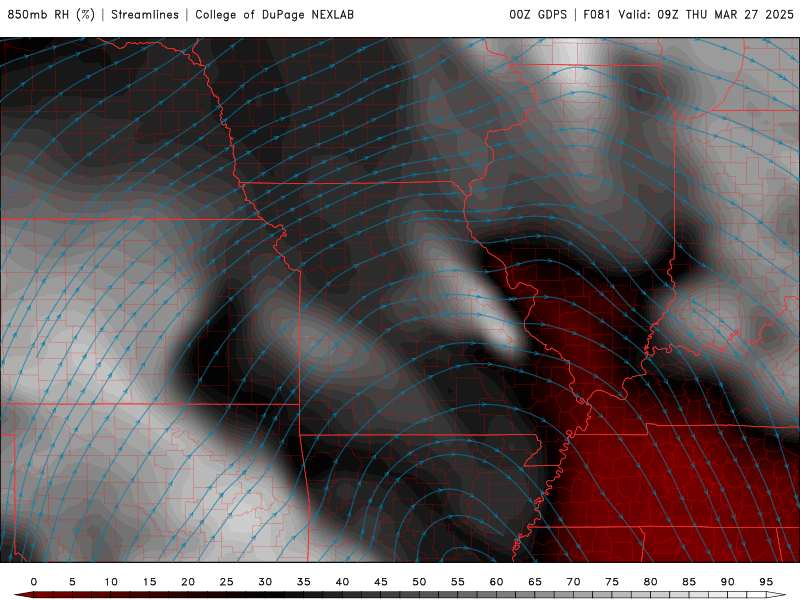Click the colorbar label "0"
Image resolution: width=800 pixels, height=600 pixels.
[x=34, y=582]
